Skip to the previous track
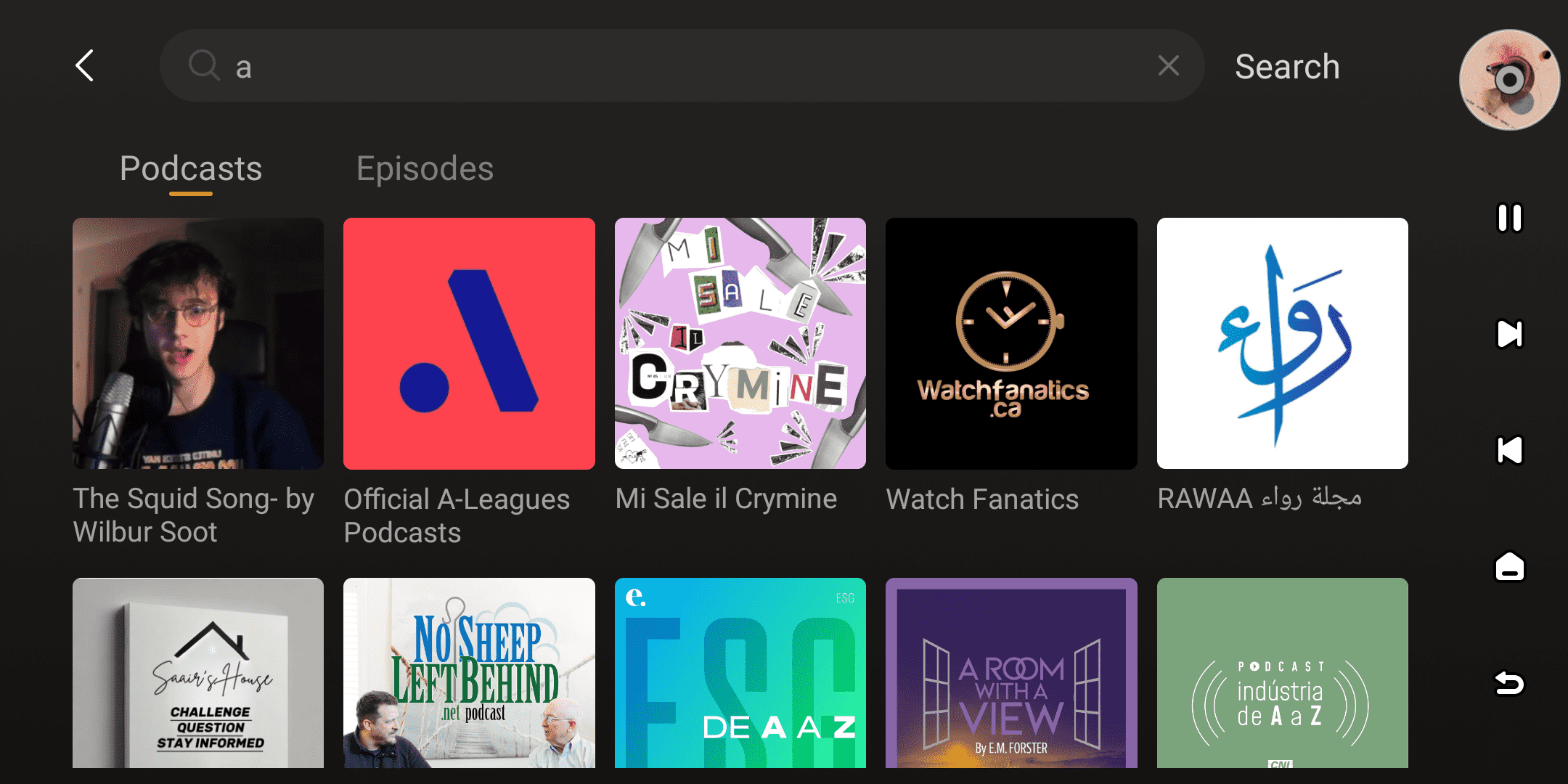 tap(1509, 450)
